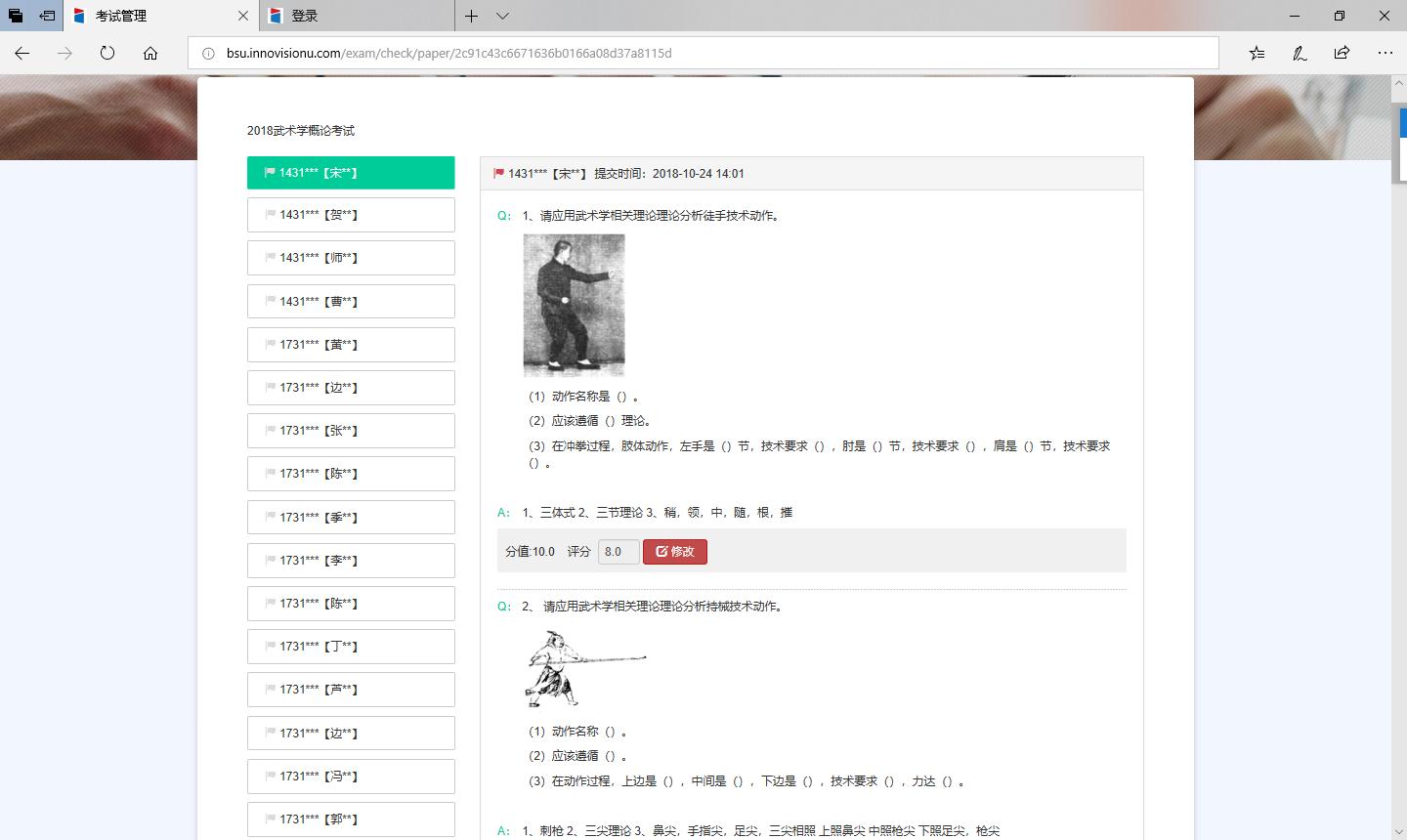The image size is (1407, 840).
Task: Switch to the 登录 tab
Action: pyautogui.click(x=352, y=16)
